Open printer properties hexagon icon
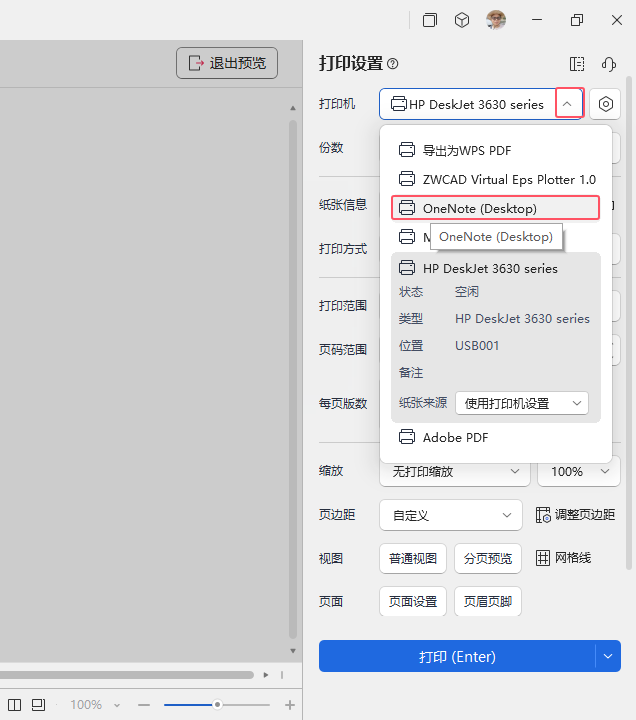This screenshot has width=636, height=720. 605,104
